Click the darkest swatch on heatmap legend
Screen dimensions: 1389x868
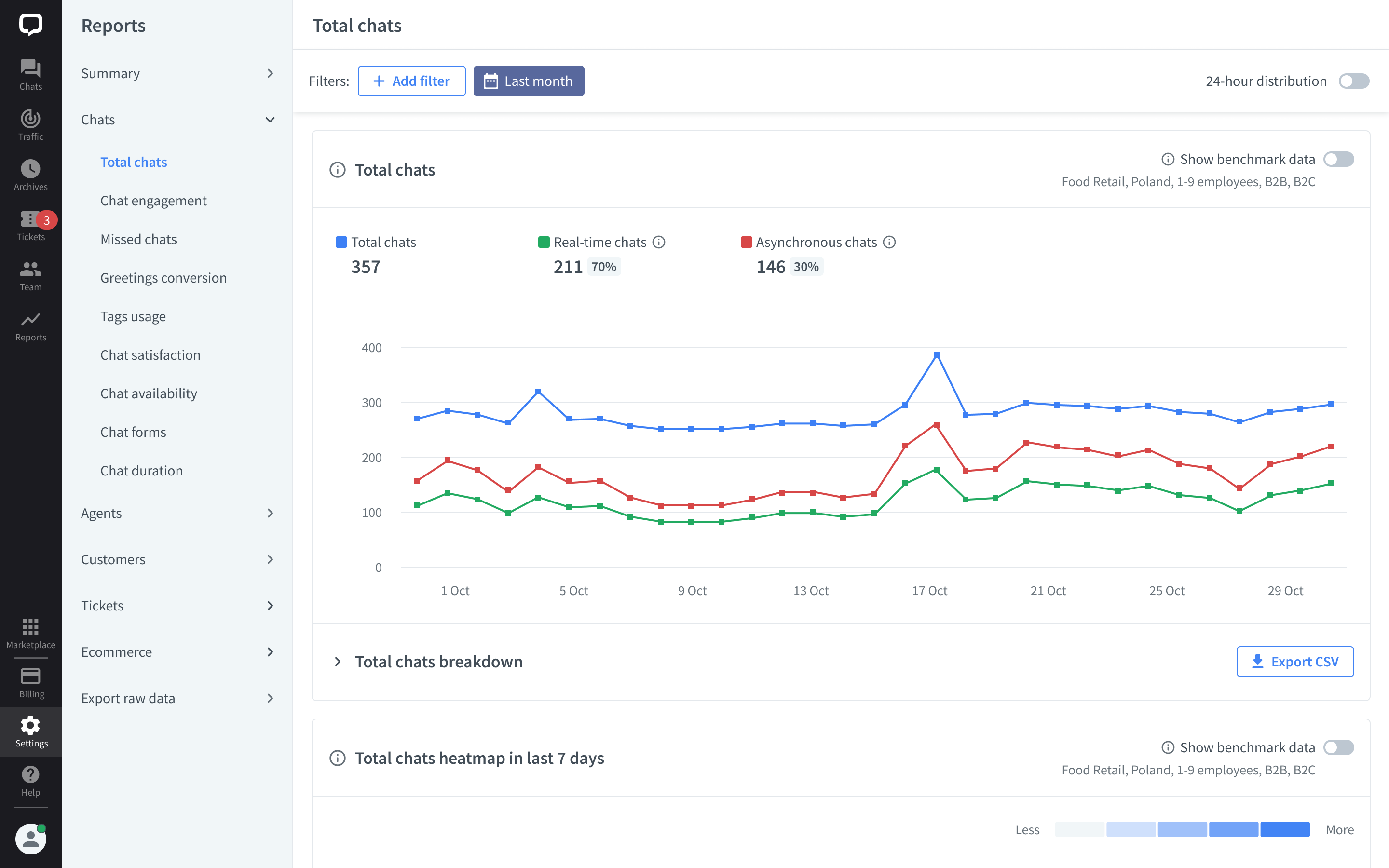coord(1286,829)
